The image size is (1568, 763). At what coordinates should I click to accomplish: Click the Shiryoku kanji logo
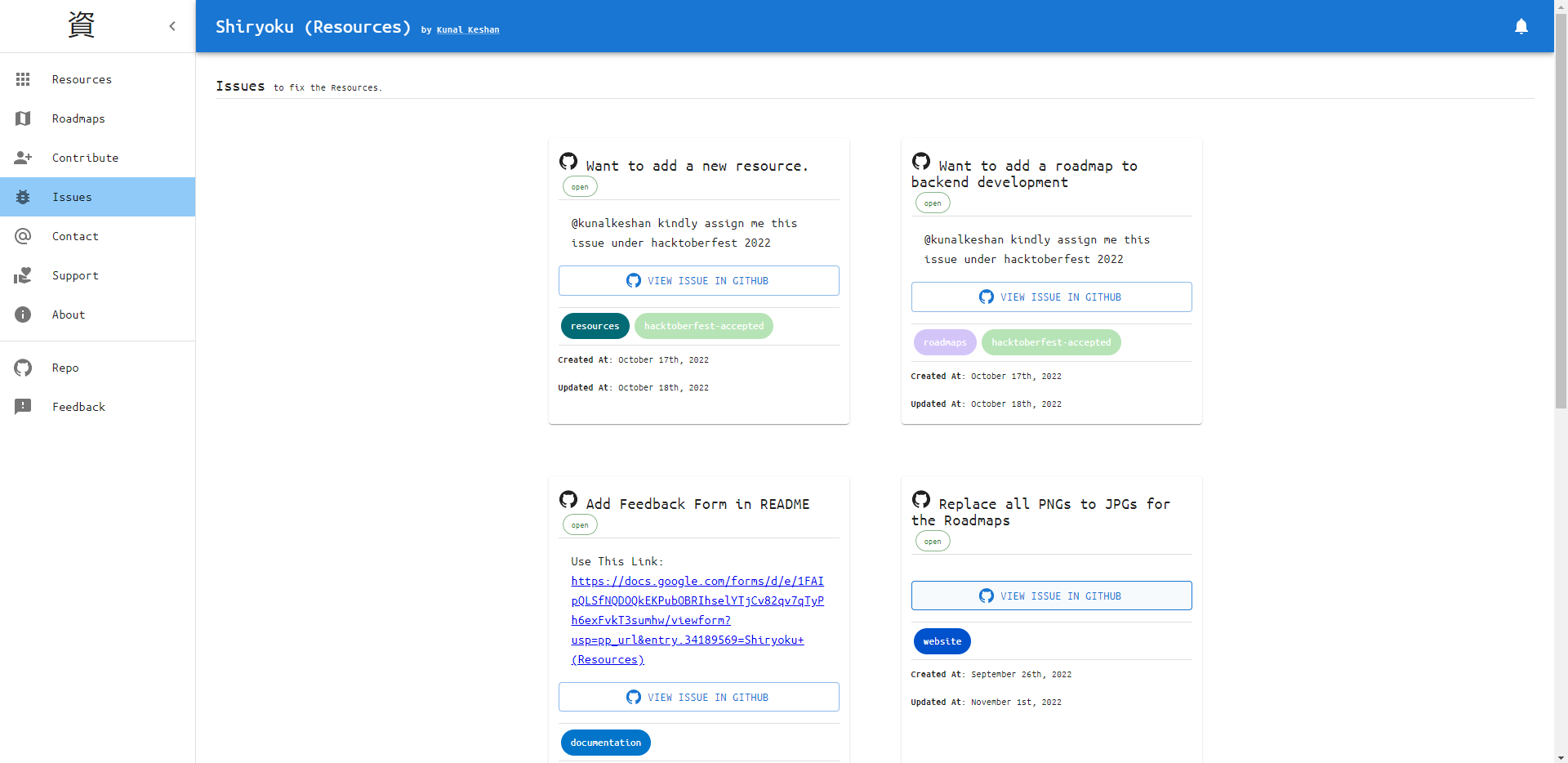[x=81, y=25]
